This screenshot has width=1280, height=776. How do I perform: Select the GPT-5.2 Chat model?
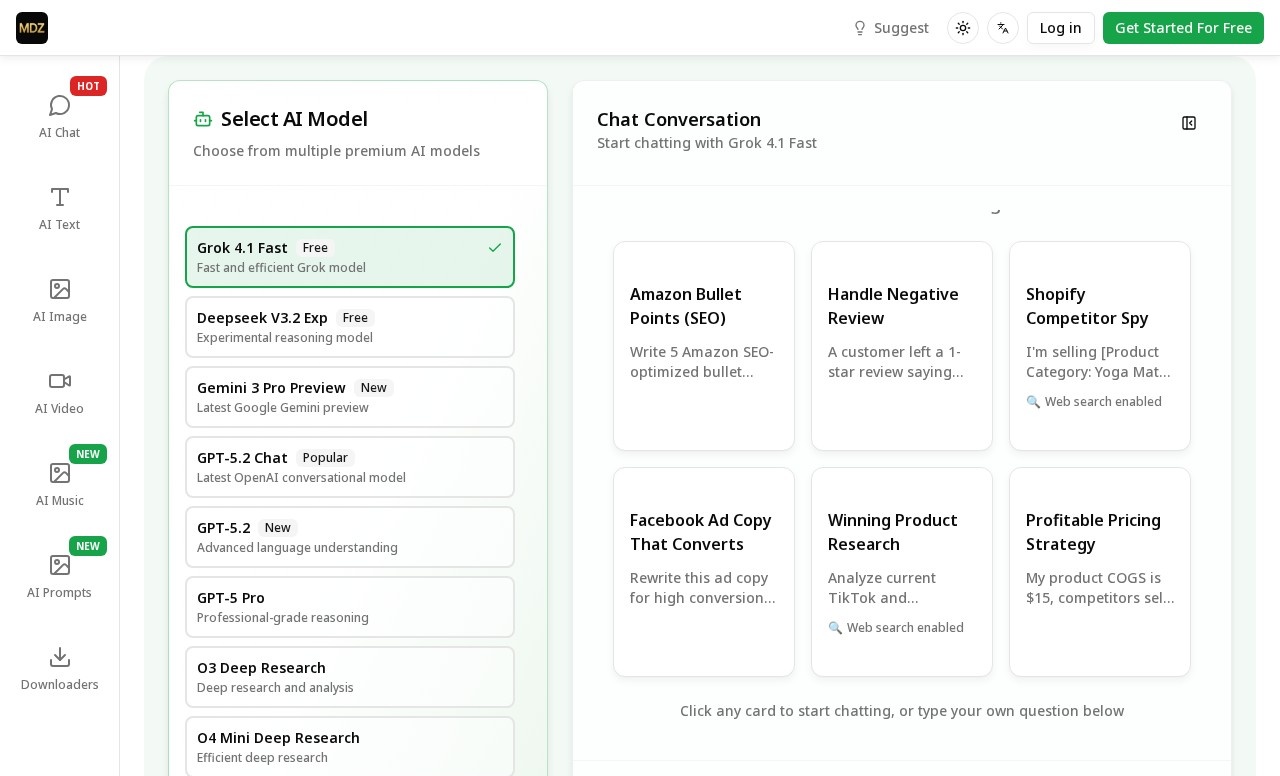click(350, 467)
